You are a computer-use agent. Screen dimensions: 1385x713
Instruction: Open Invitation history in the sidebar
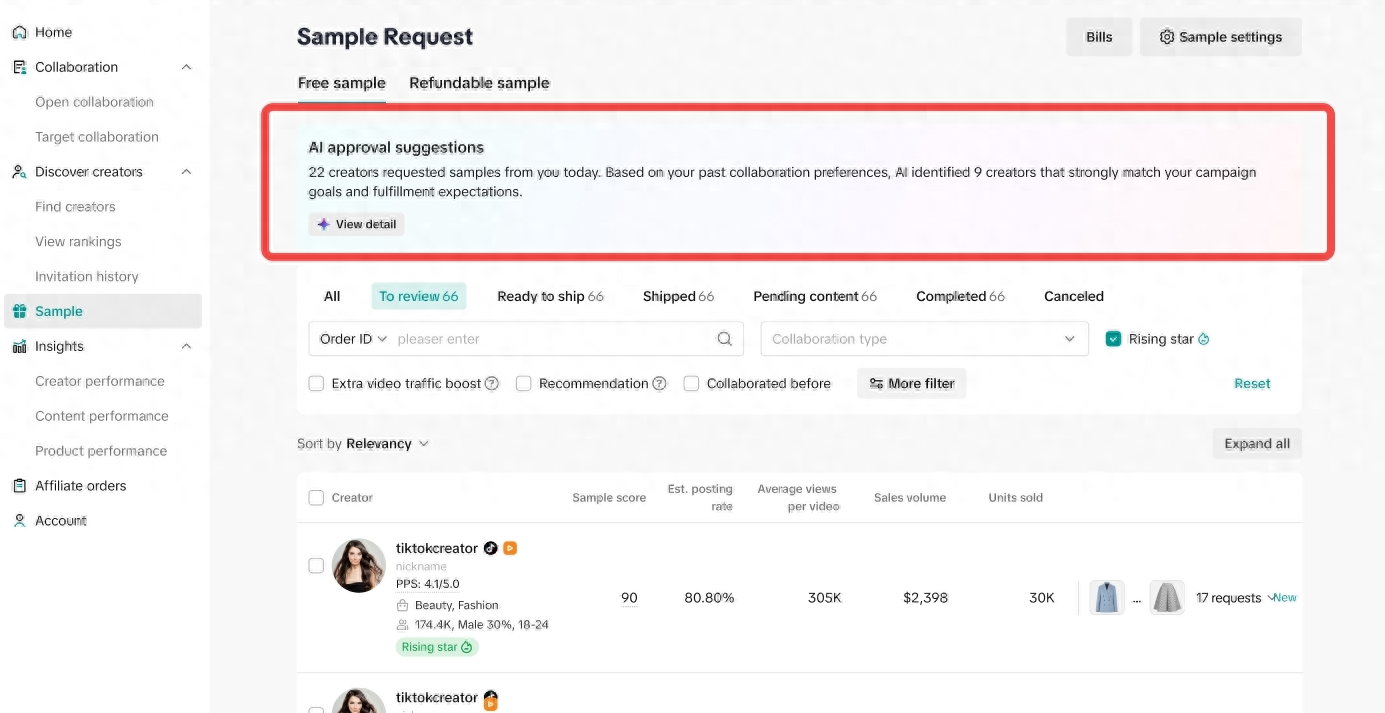(x=87, y=277)
